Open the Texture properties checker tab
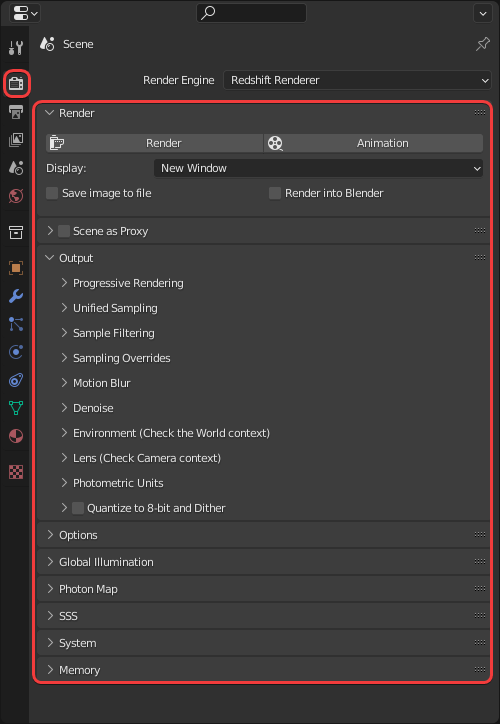 [x=16, y=472]
